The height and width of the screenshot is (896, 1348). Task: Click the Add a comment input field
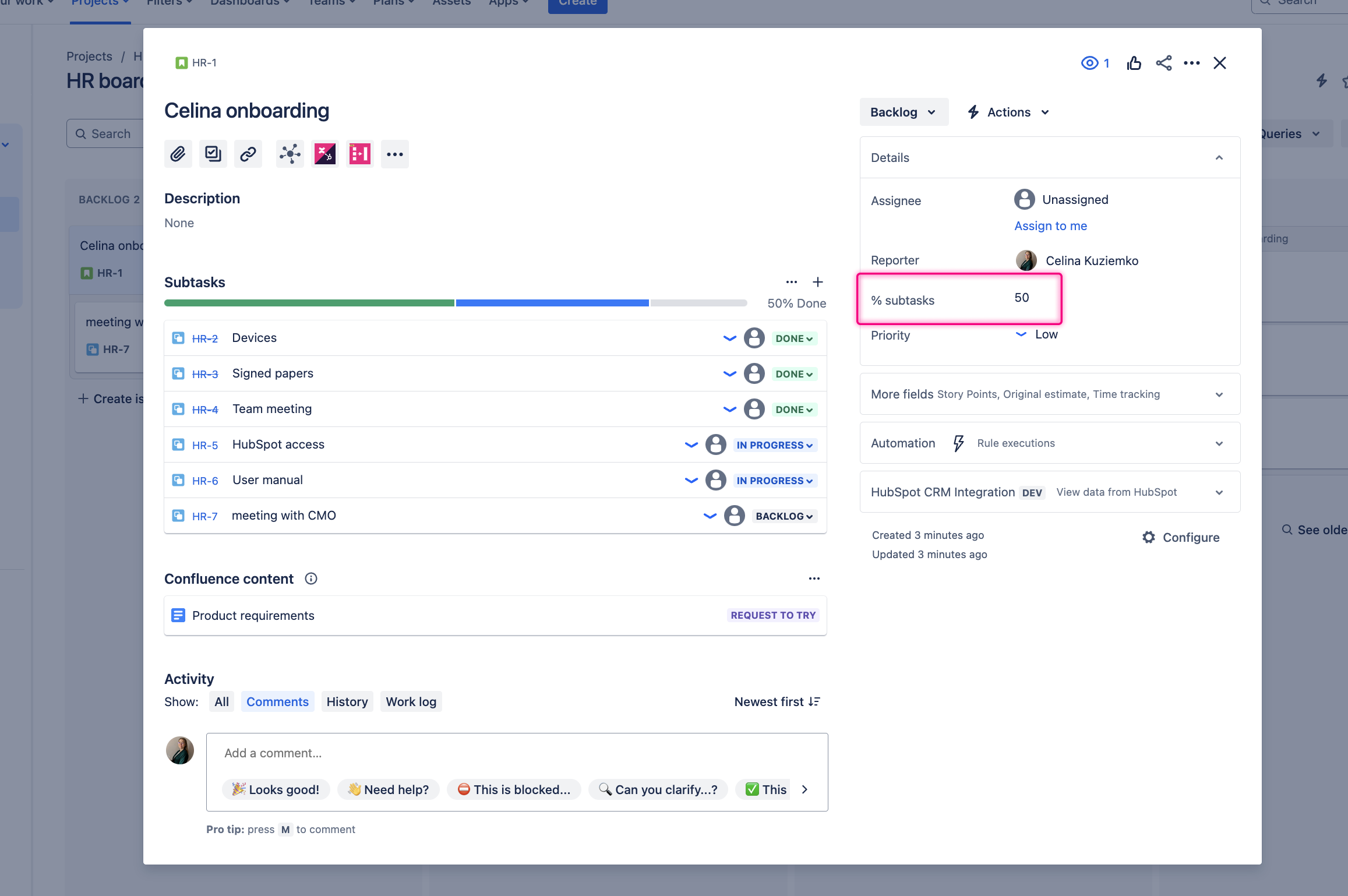point(517,753)
